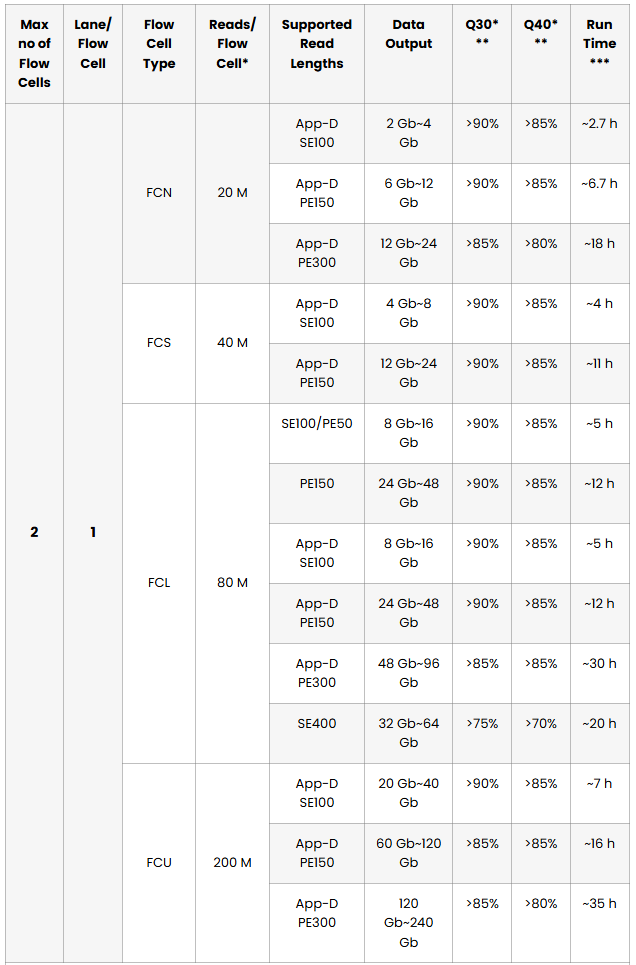Select the 120 Gb~240 Gb data output cell
The image size is (636, 965).
pyautogui.click(x=408, y=923)
